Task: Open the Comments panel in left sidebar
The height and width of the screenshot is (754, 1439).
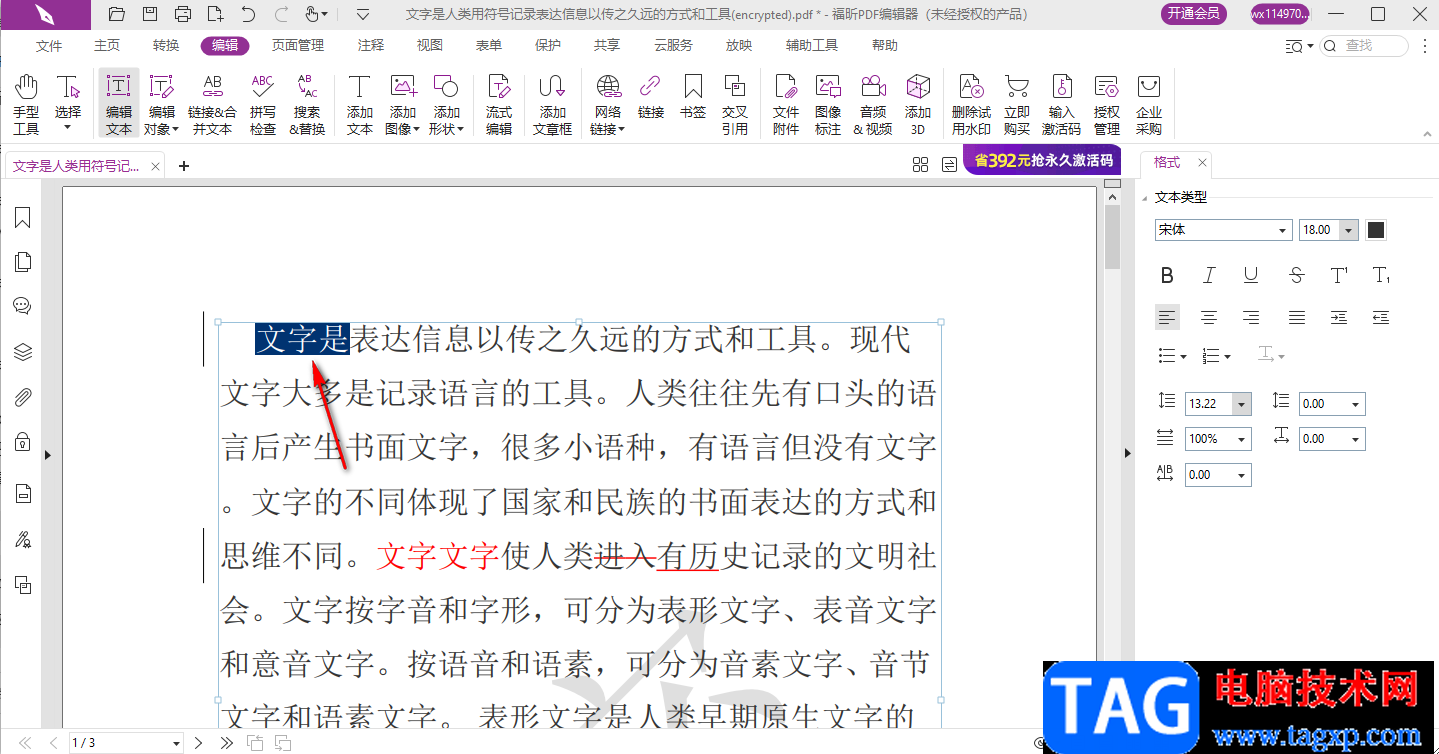Action: (x=23, y=306)
